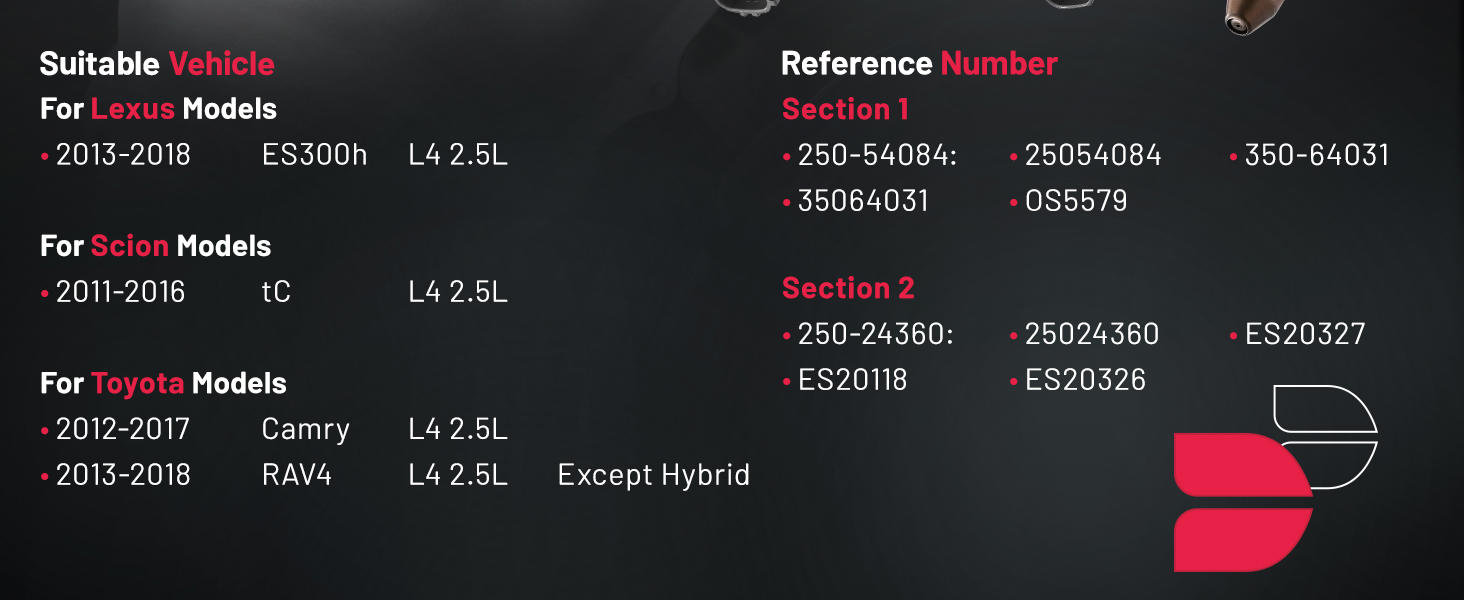Screen dimensions: 1464x600
Task: Select the ES300h model entry
Action: [315, 155]
